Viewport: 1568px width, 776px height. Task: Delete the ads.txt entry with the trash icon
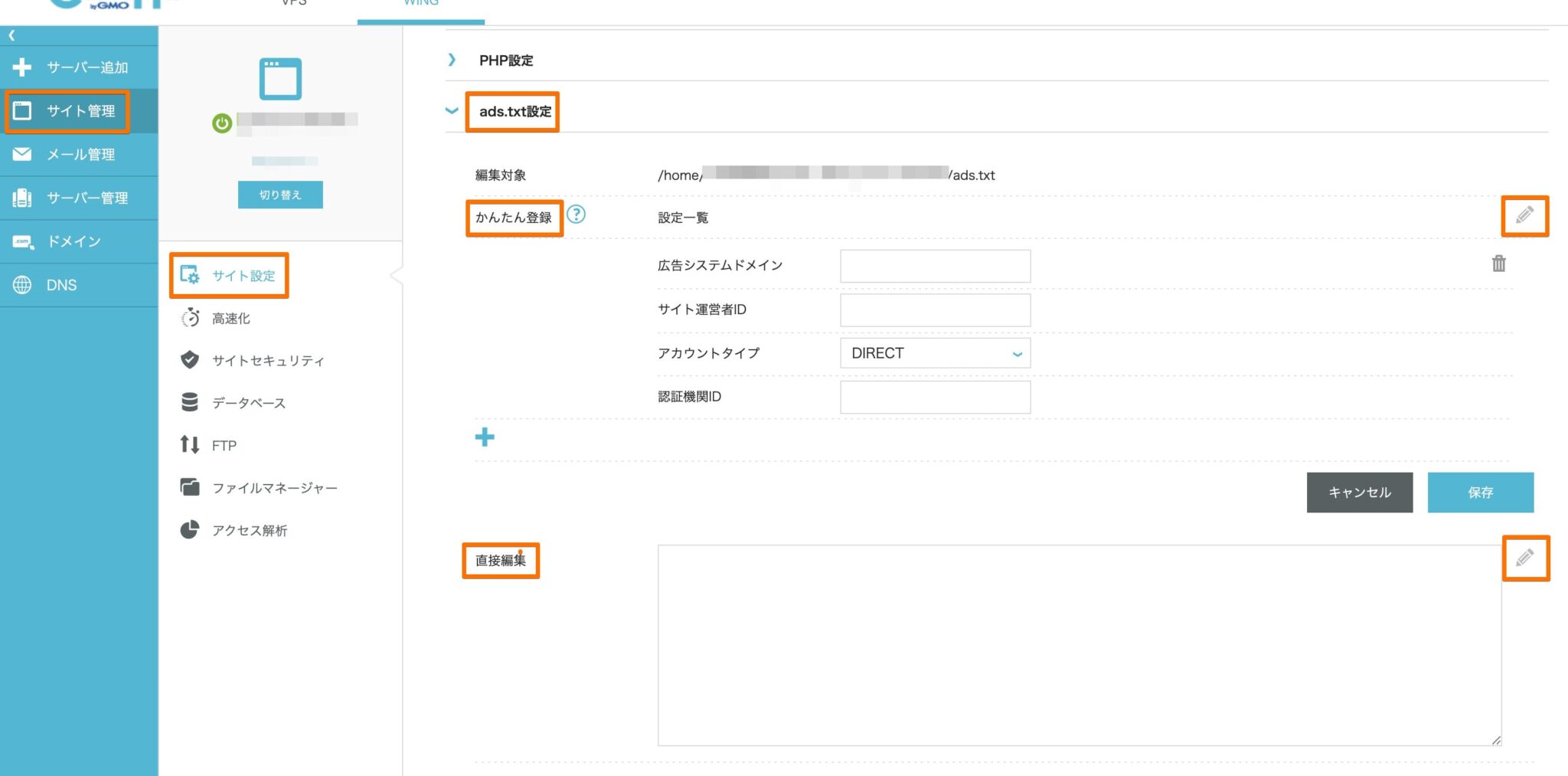pos(1498,264)
